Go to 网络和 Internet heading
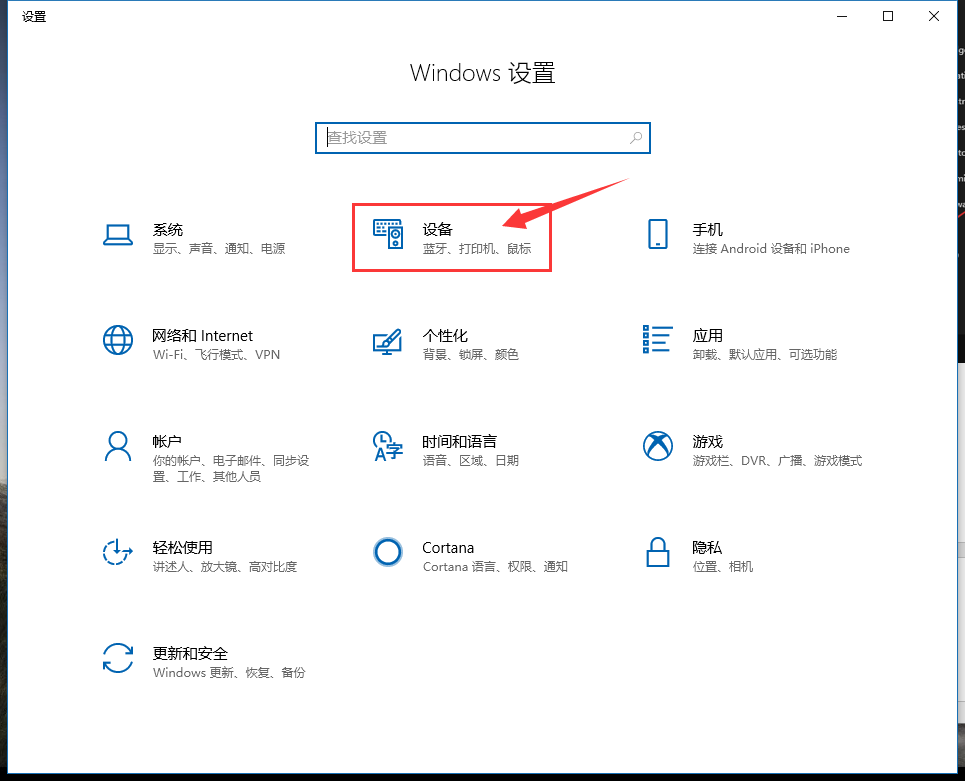Screen dimensions: 965x781 tap(202, 335)
